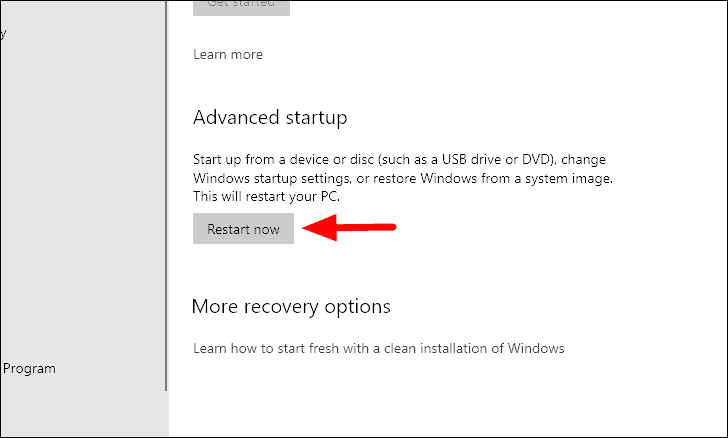Select the cut-off sidebar item ending in y
This screenshot has width=728, height=438.
[3, 33]
